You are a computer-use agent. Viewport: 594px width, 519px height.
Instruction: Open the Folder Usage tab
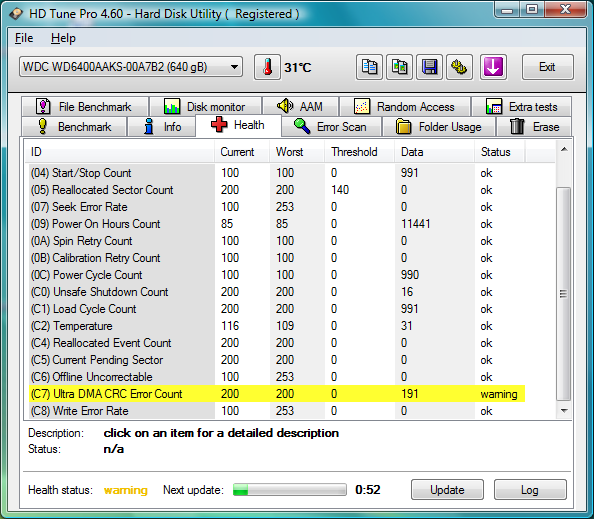tap(439, 127)
